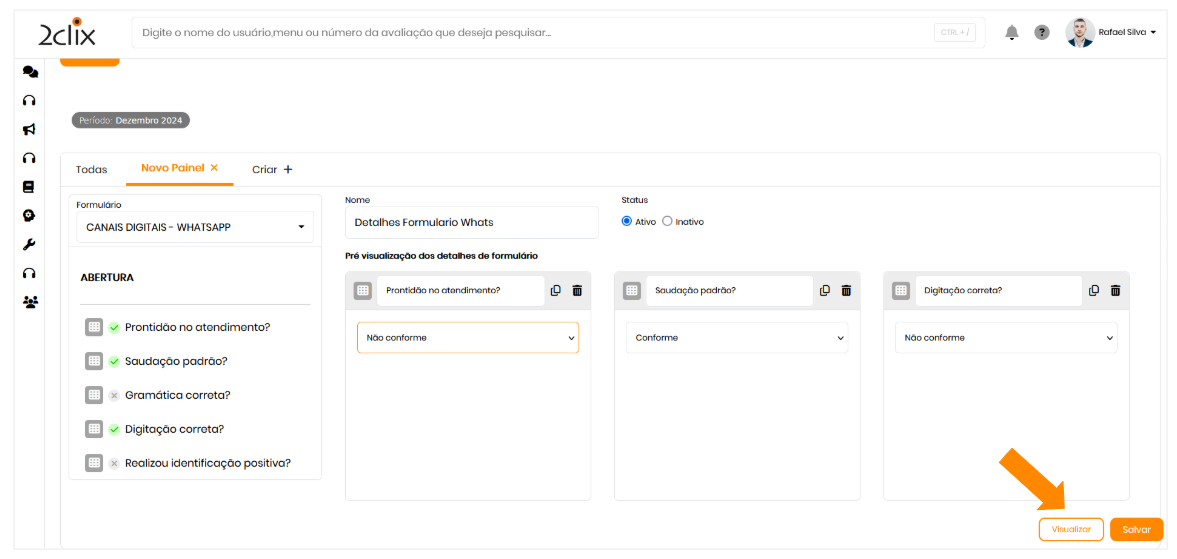Select the Inativo status radio button
The height and width of the screenshot is (559, 1177).
point(667,221)
